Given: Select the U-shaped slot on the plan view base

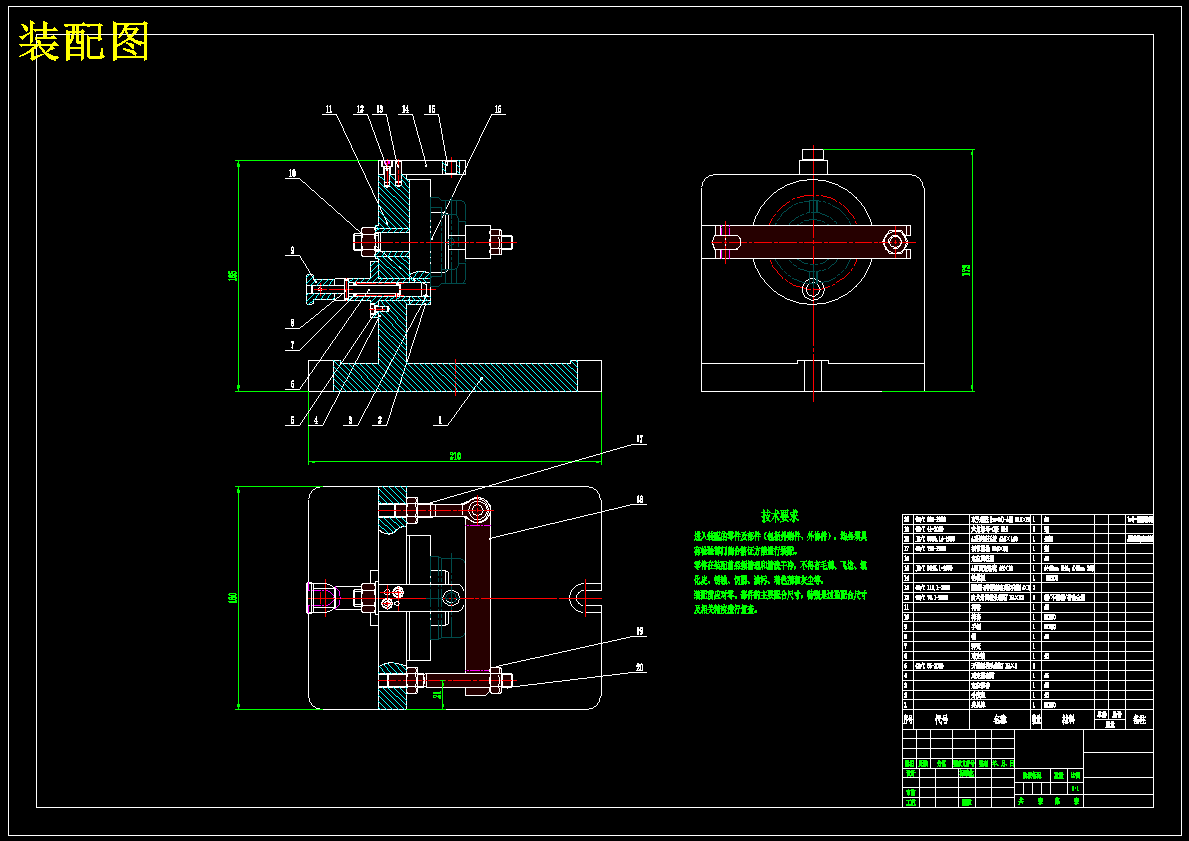Looking at the screenshot, I should (585, 597).
